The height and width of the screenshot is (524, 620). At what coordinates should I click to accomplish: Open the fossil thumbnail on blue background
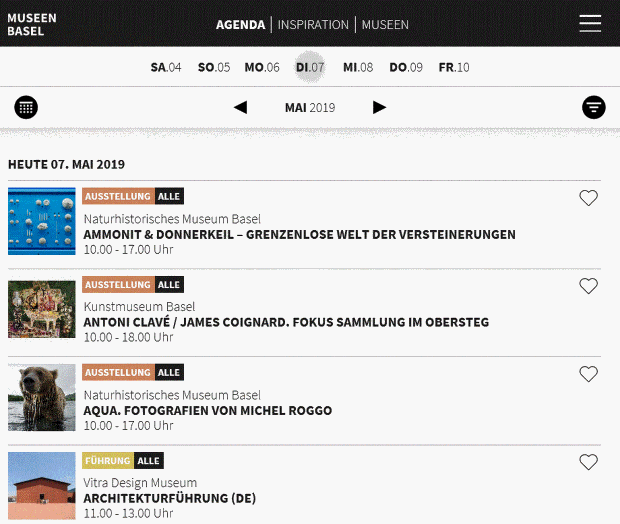pyautogui.click(x=42, y=221)
